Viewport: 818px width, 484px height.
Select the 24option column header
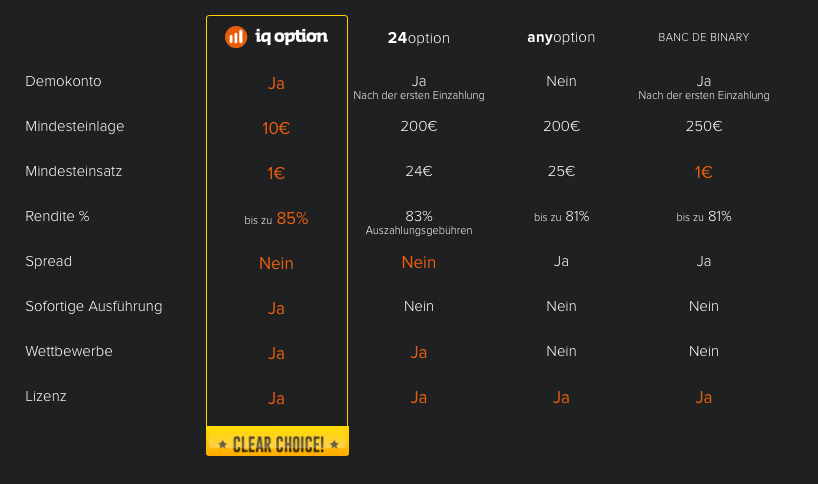[418, 38]
